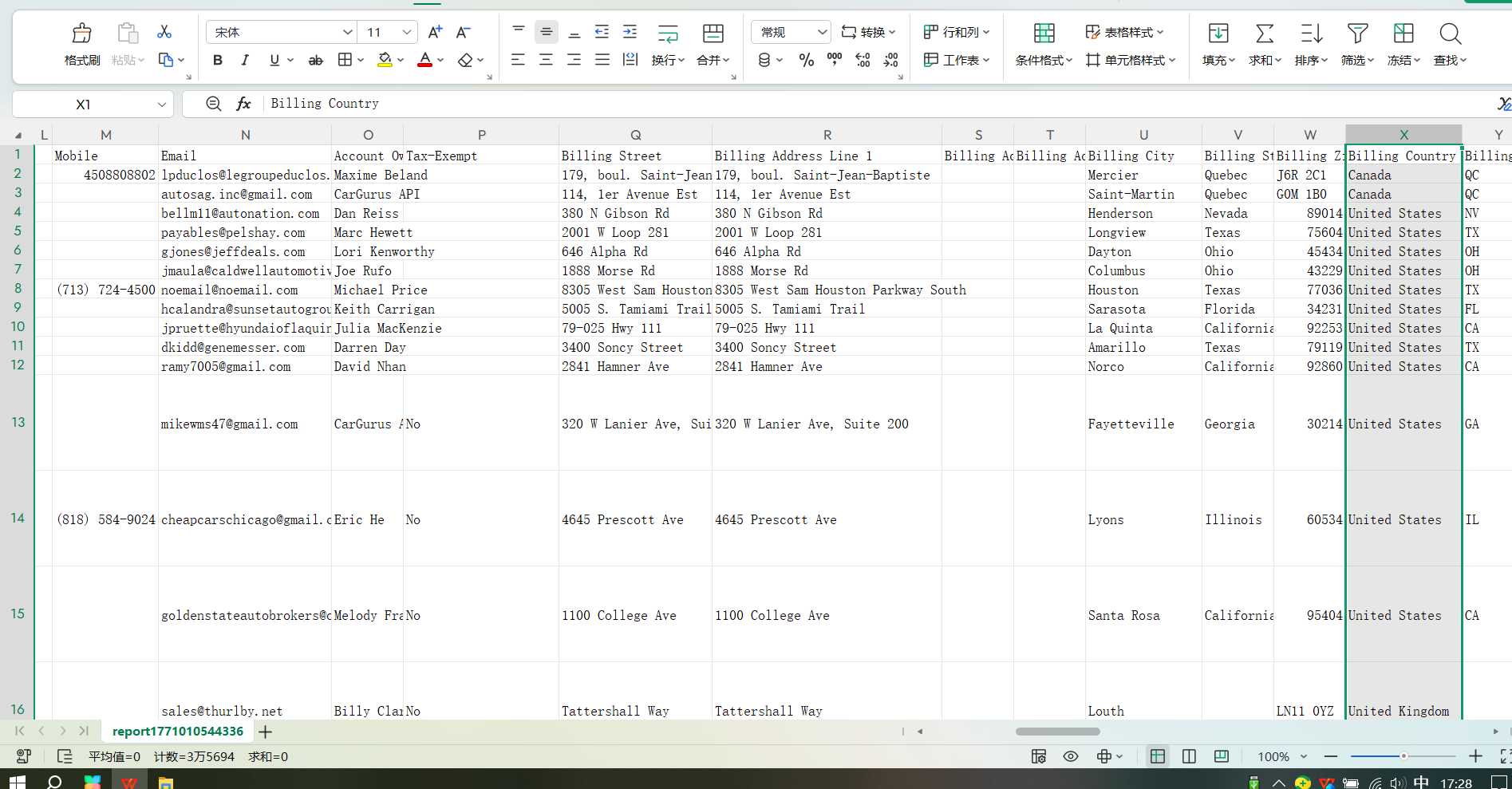The width and height of the screenshot is (1512, 789).
Task: Click the zoom magnifier icon beside fx
Action: pos(213,104)
